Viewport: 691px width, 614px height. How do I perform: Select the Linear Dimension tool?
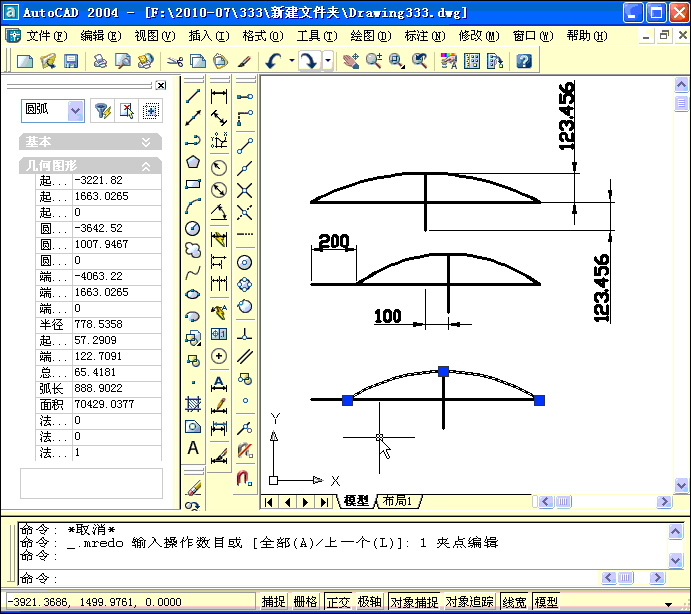pos(219,96)
